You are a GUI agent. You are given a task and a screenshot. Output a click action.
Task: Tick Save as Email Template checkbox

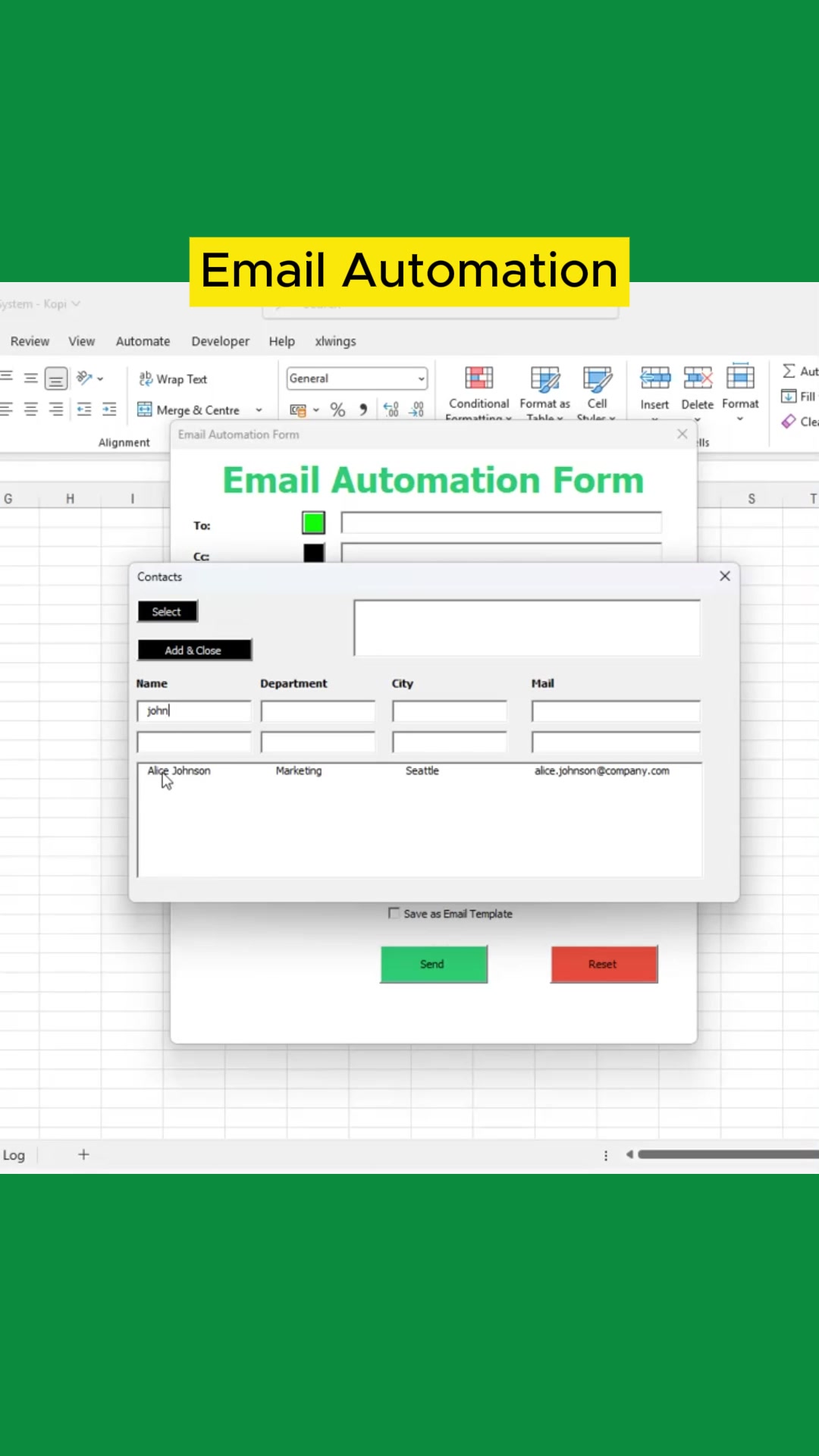[394, 913]
